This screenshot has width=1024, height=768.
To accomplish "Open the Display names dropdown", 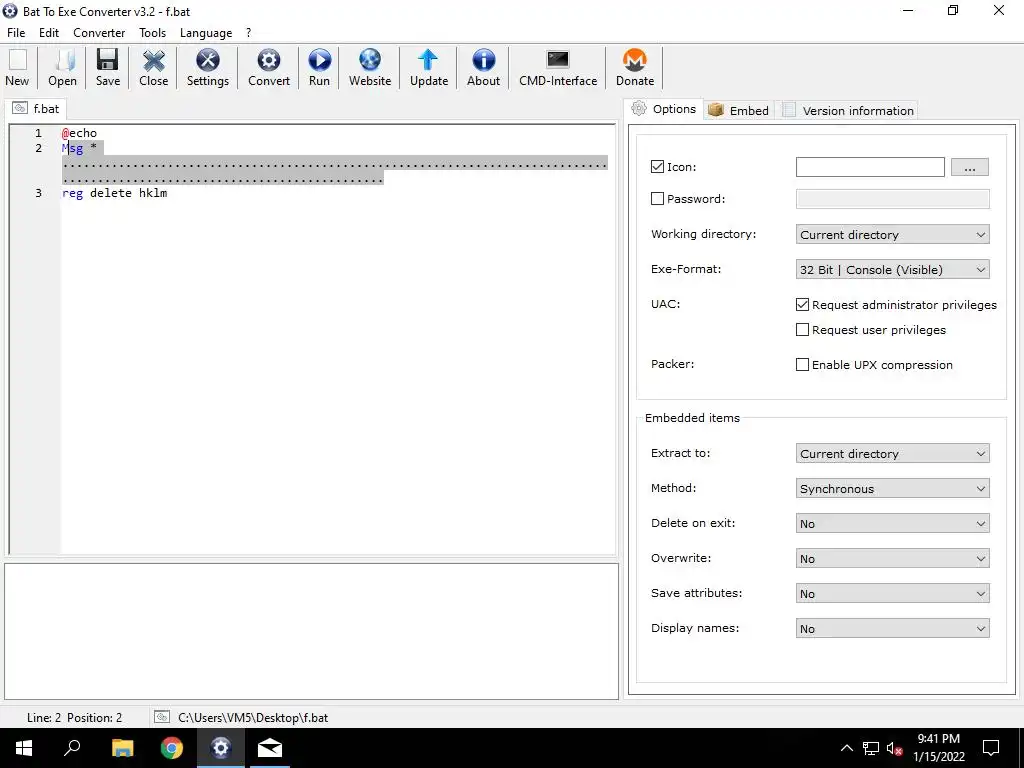I will click(x=892, y=629).
